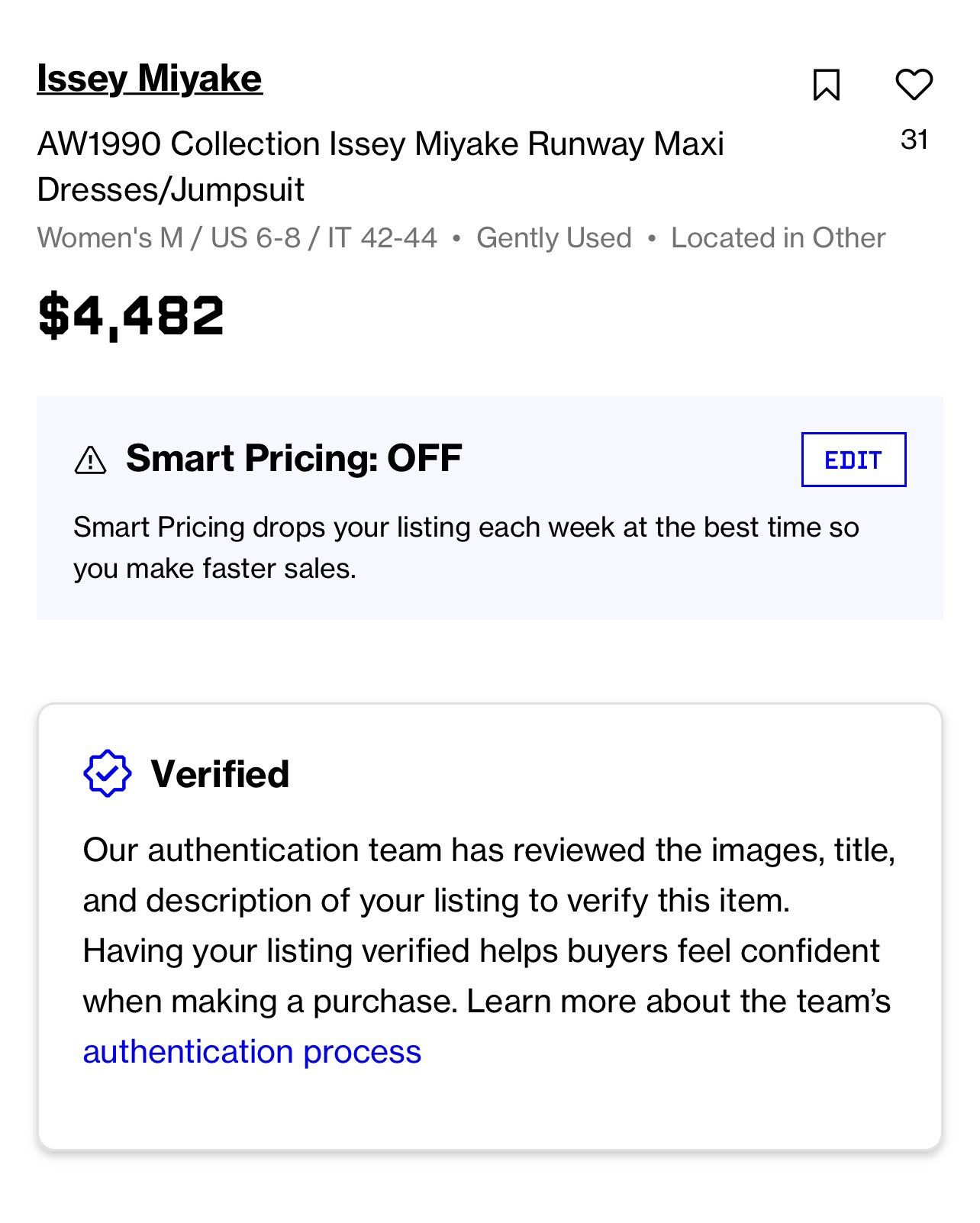The width and height of the screenshot is (980, 1223).
Task: Tap the Verified heading text
Action: 220,774
